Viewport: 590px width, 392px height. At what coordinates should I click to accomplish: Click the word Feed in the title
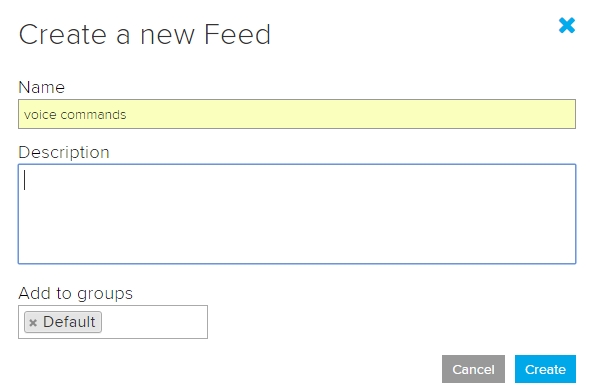coord(237,35)
